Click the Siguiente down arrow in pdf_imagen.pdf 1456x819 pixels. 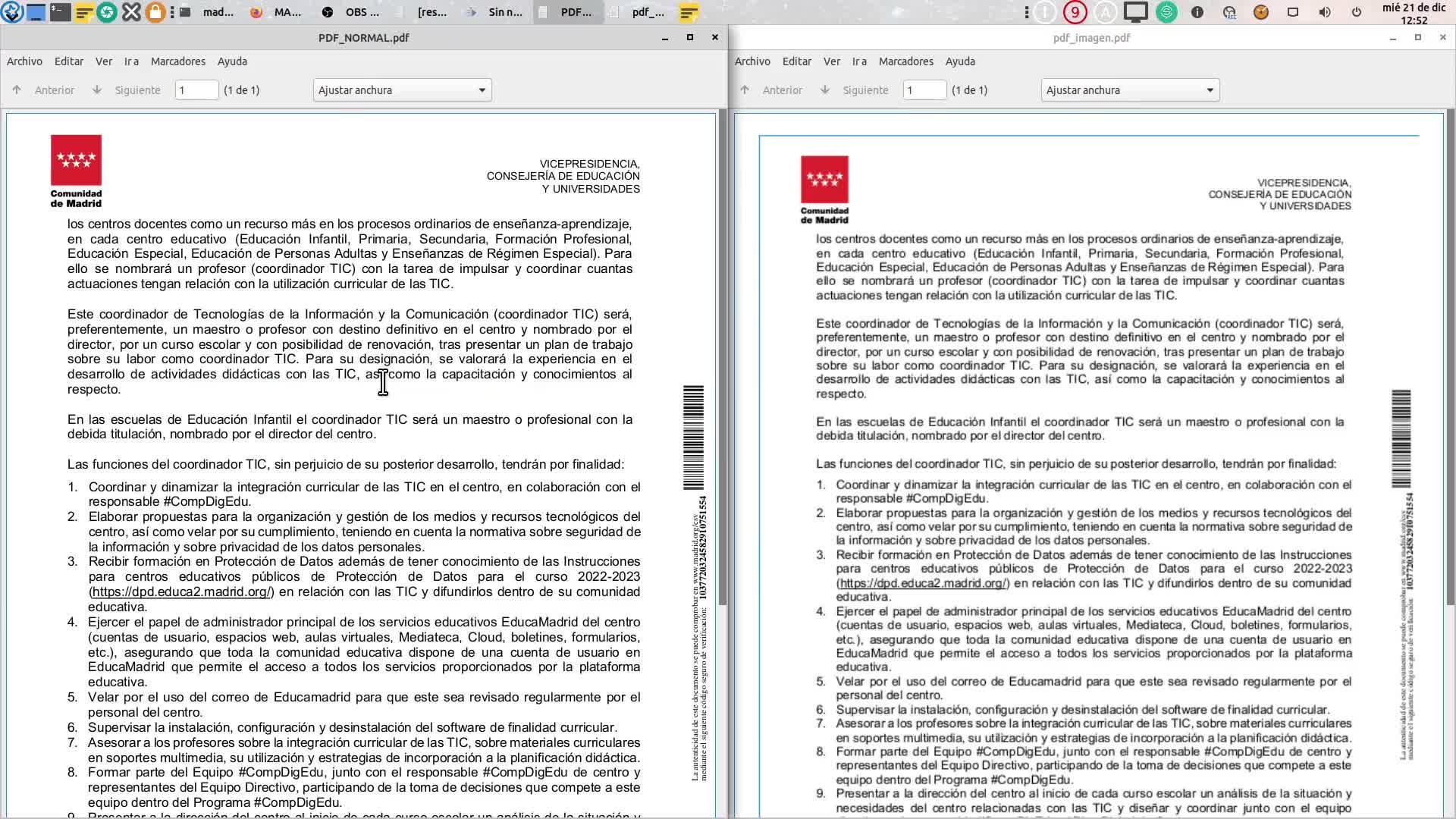click(825, 90)
